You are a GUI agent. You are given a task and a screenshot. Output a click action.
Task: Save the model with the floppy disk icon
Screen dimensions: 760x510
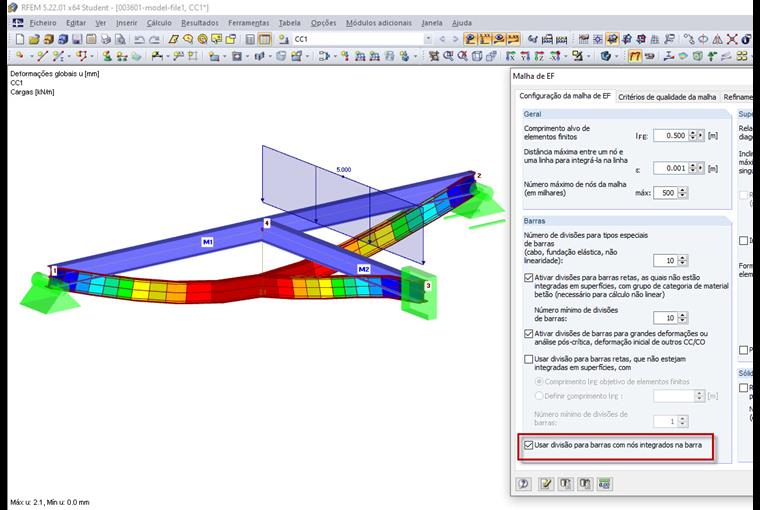[77, 39]
